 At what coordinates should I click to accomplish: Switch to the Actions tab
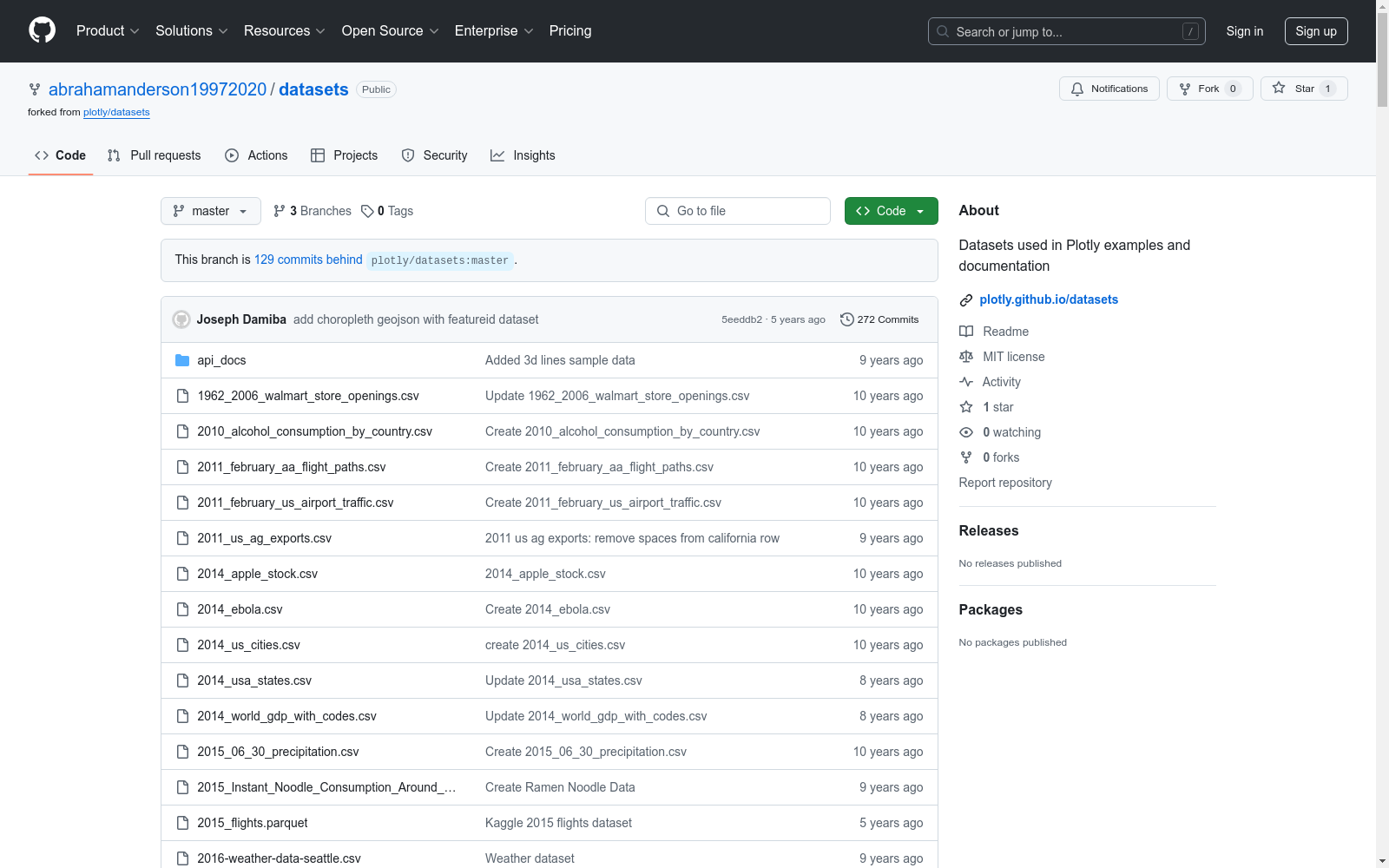click(x=256, y=155)
